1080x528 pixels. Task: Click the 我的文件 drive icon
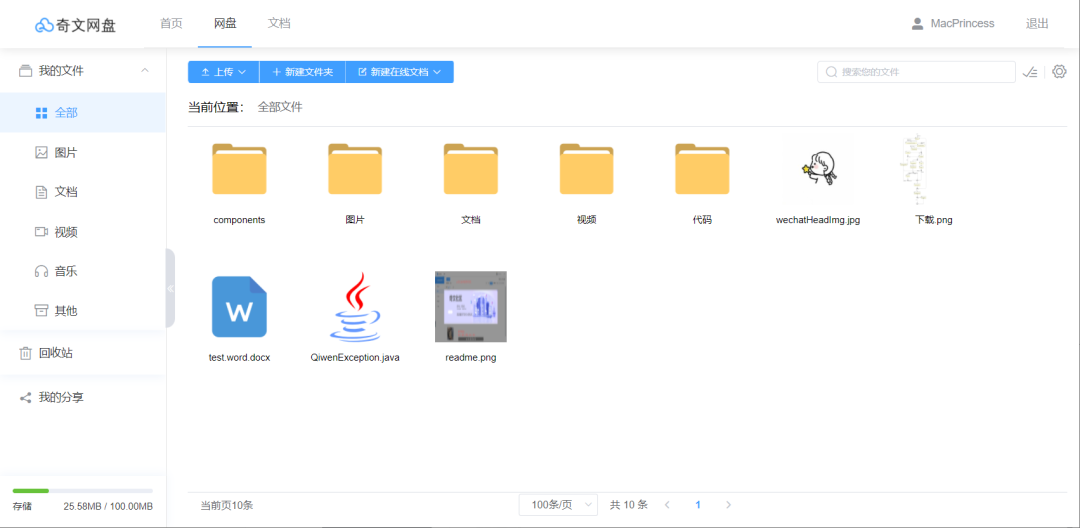point(25,70)
